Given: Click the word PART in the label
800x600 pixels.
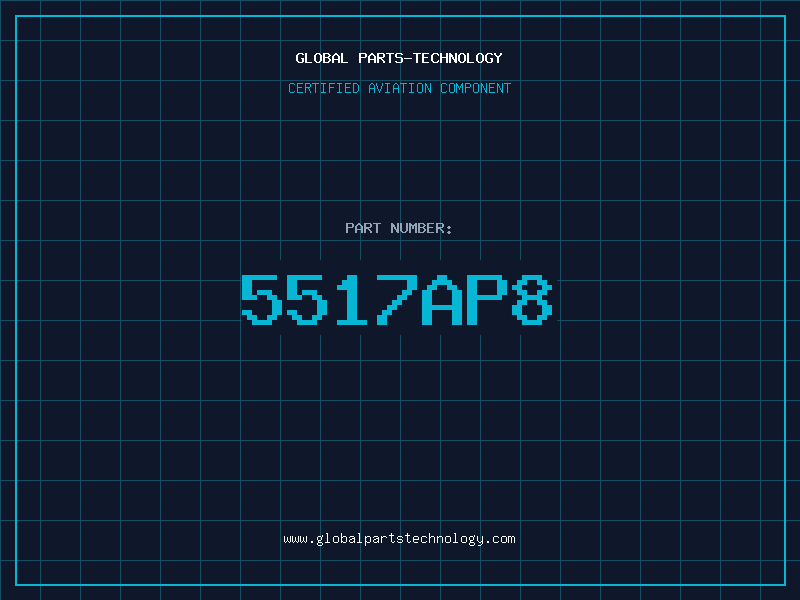Looking at the screenshot, I should (363, 228).
